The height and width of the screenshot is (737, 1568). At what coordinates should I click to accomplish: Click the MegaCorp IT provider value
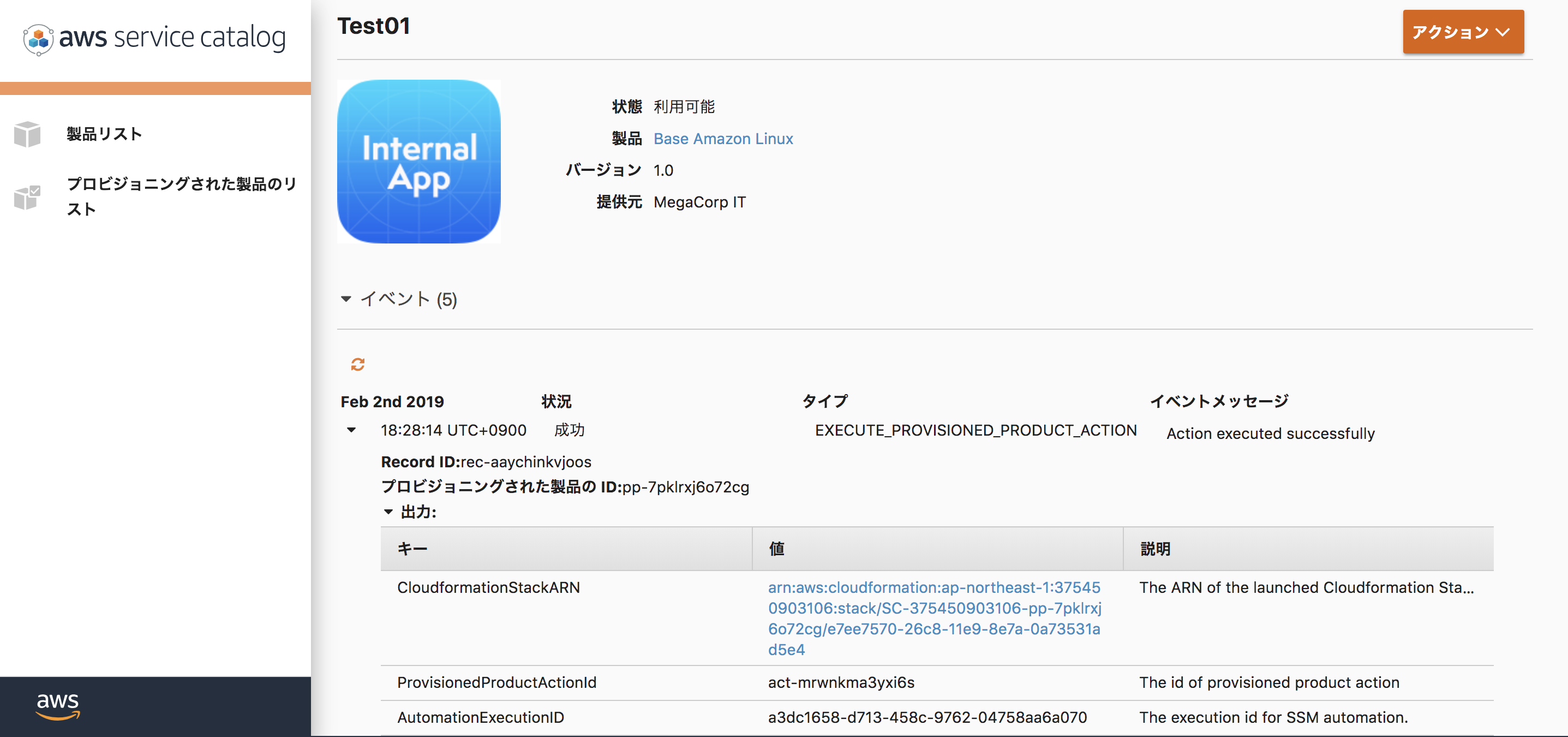tap(699, 202)
